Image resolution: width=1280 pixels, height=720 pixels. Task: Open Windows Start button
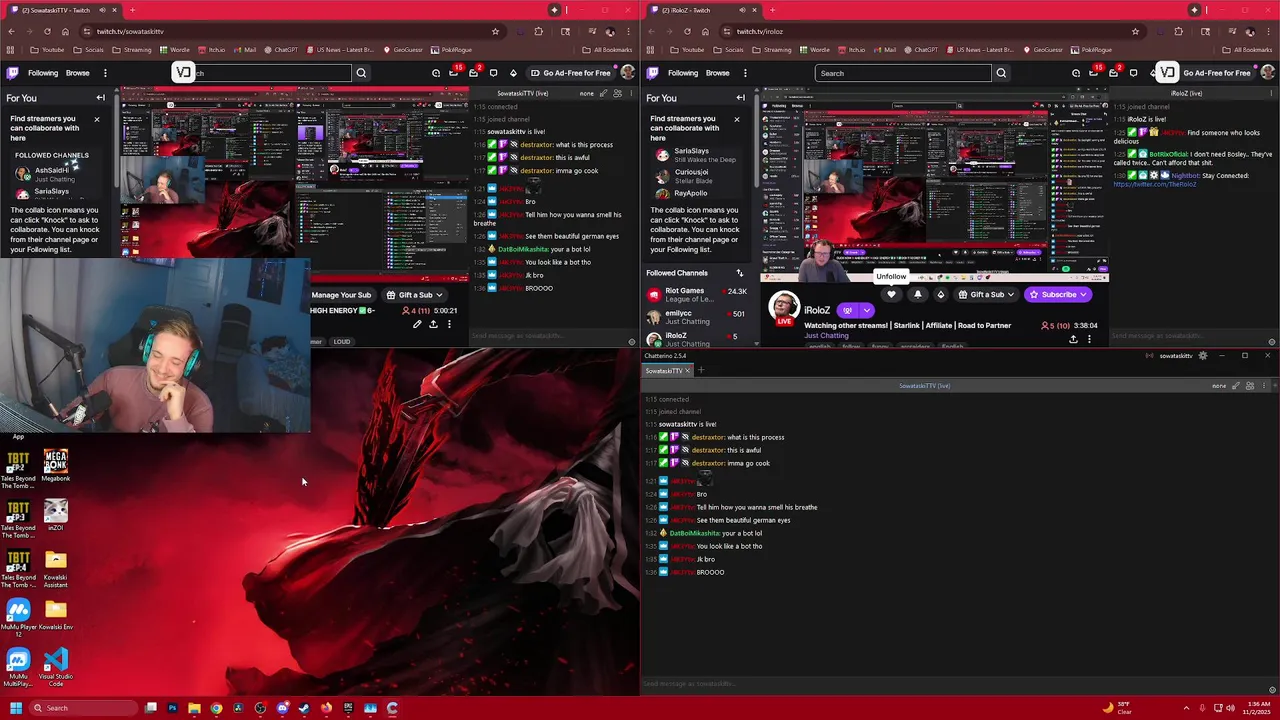coord(16,708)
